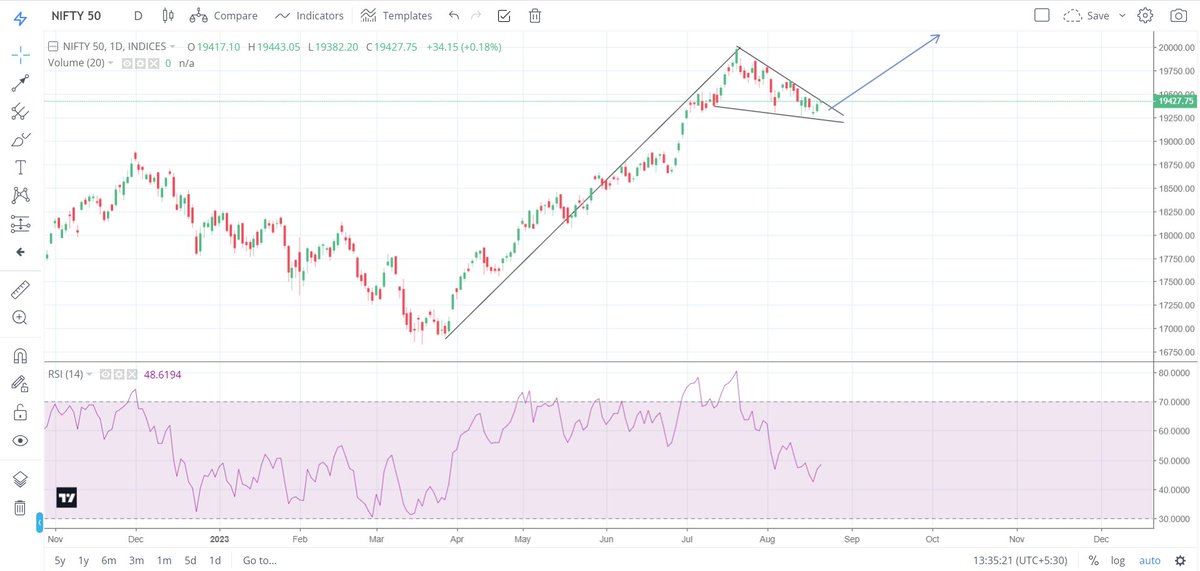Undo the last chart action
The width and height of the screenshot is (1200, 571).
click(455, 16)
